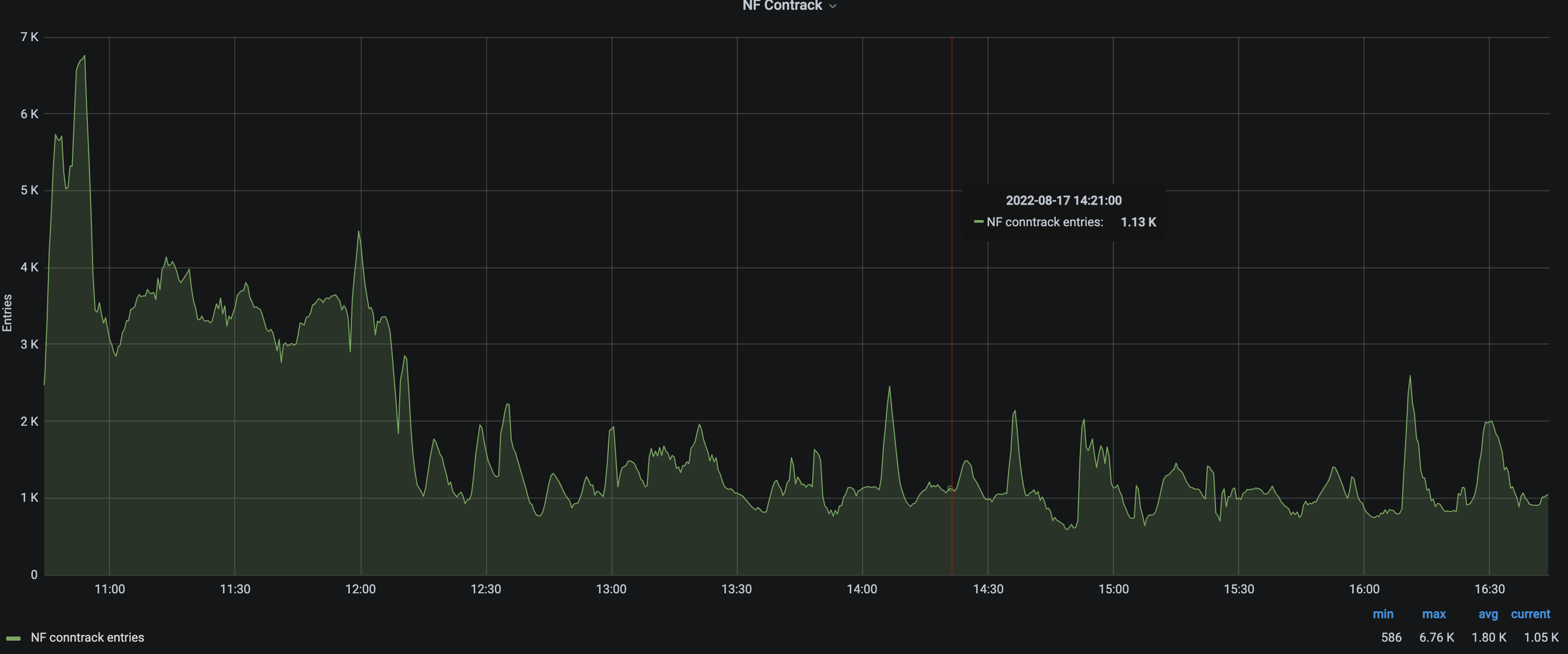
Task: Click the 11:30 time axis label
Action: point(235,589)
